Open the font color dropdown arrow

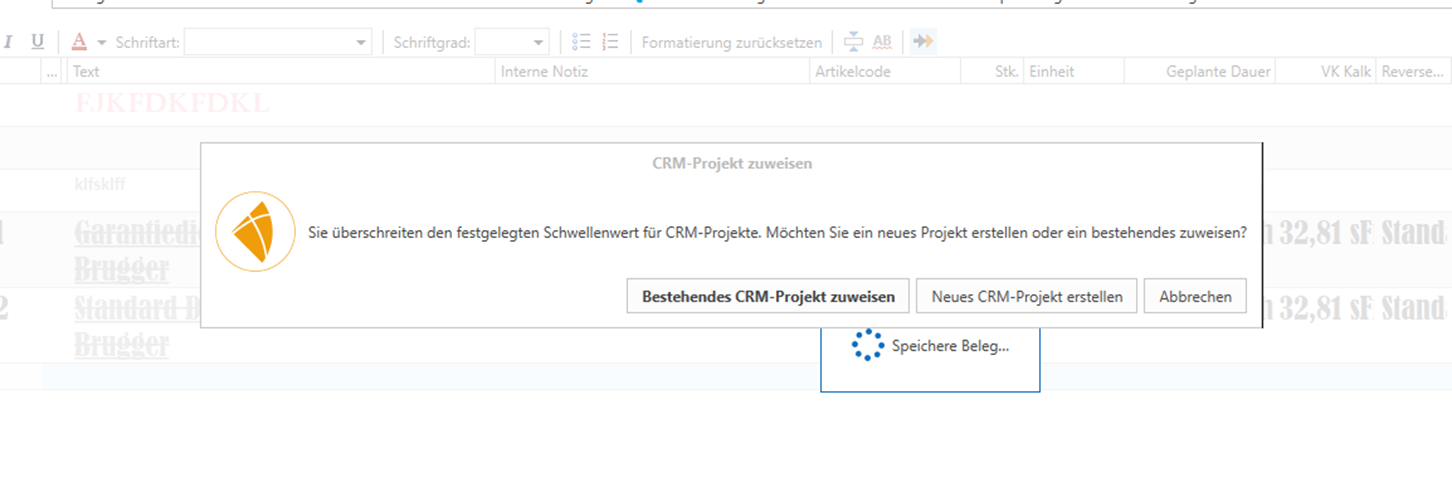pos(101,43)
